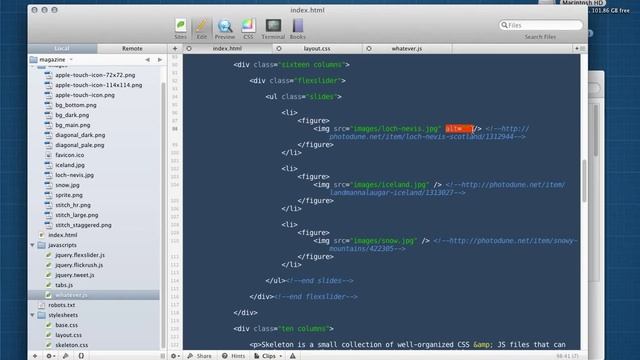Launch the Terminal from toolbar
Image resolution: width=640 pixels, height=360 pixels.
coord(273,29)
